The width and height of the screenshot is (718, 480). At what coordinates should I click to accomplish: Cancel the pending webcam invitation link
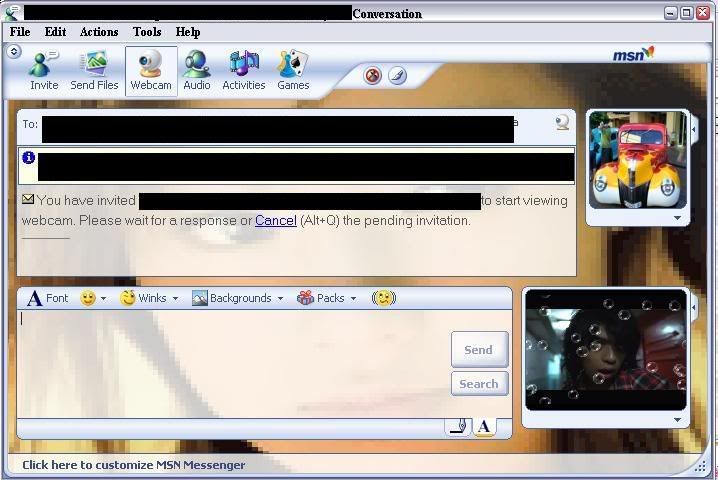click(x=276, y=220)
